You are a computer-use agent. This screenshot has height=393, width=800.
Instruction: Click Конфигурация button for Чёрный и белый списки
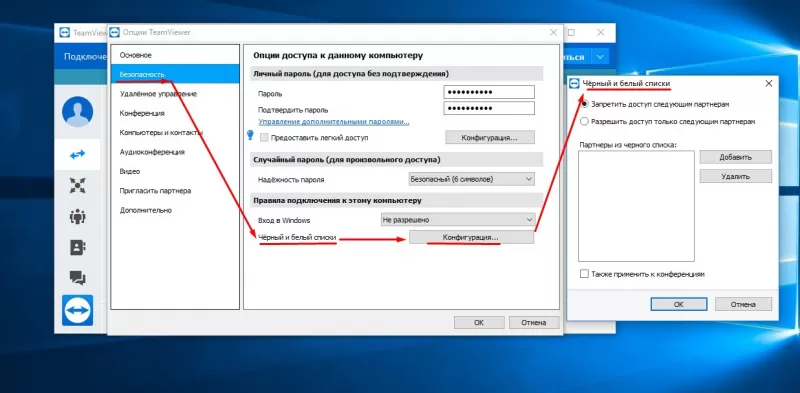click(471, 238)
